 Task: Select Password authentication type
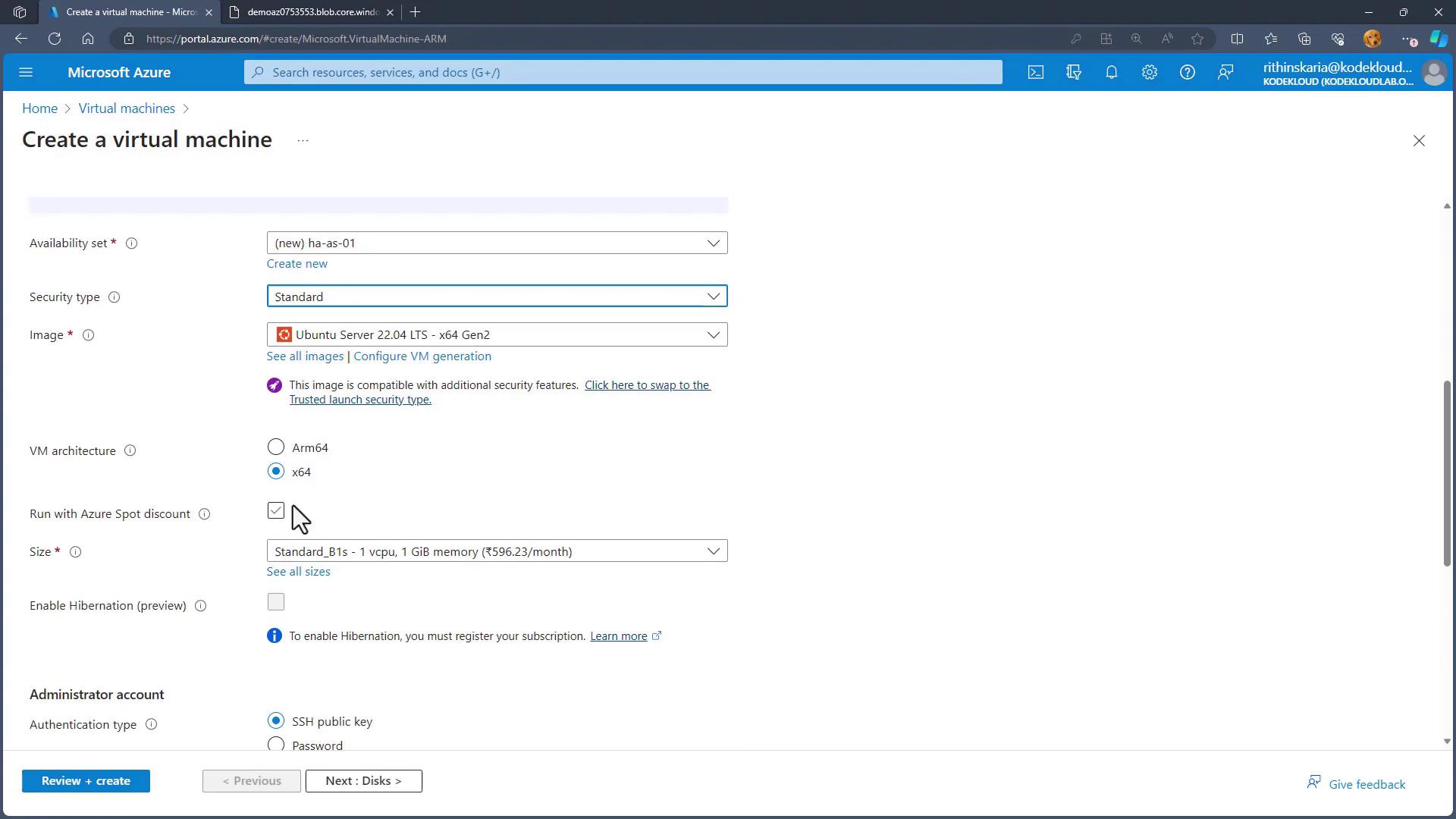[276, 745]
